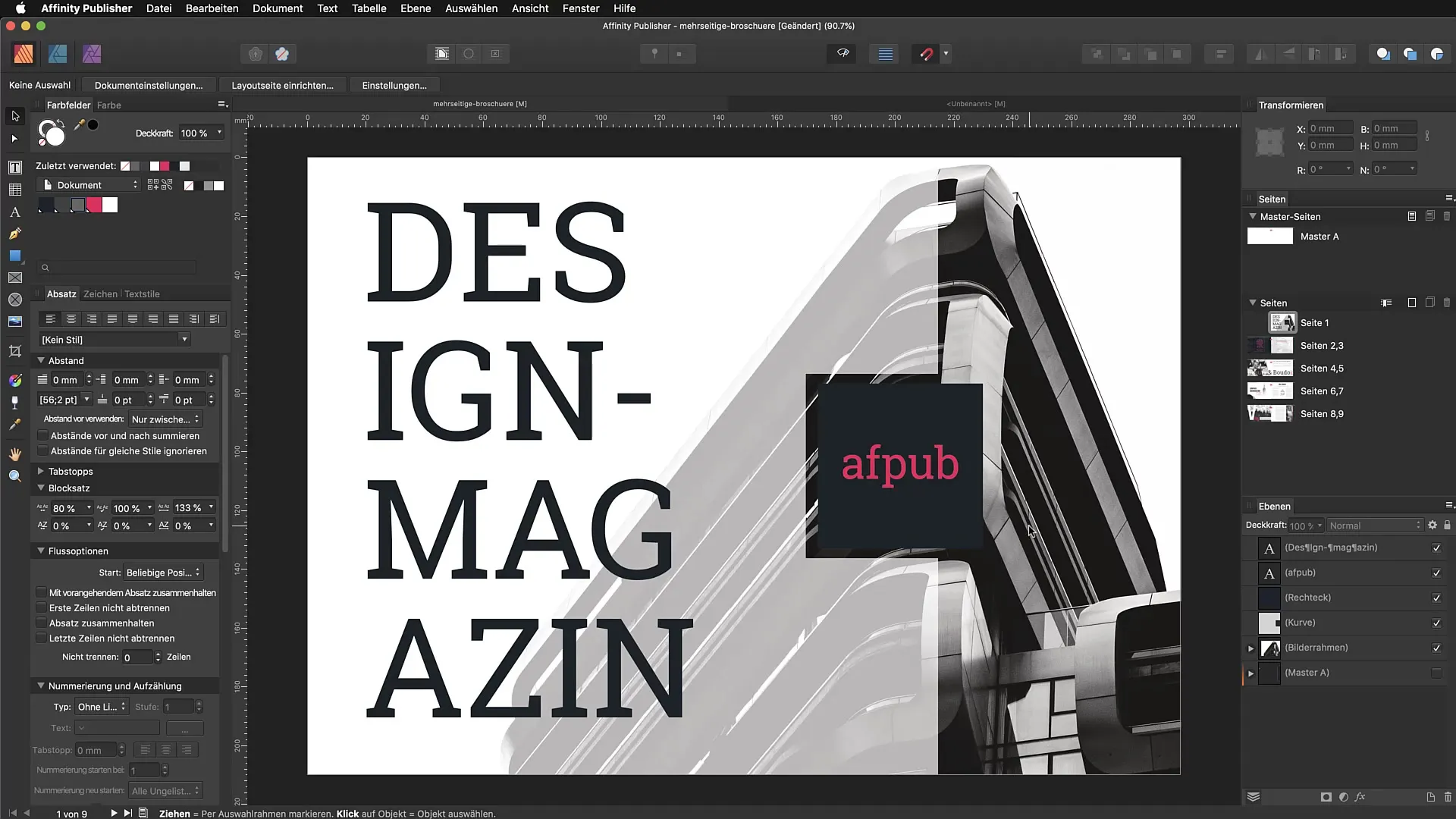Click the Preflight toolbar icon
The image size is (1456, 819).
click(843, 54)
